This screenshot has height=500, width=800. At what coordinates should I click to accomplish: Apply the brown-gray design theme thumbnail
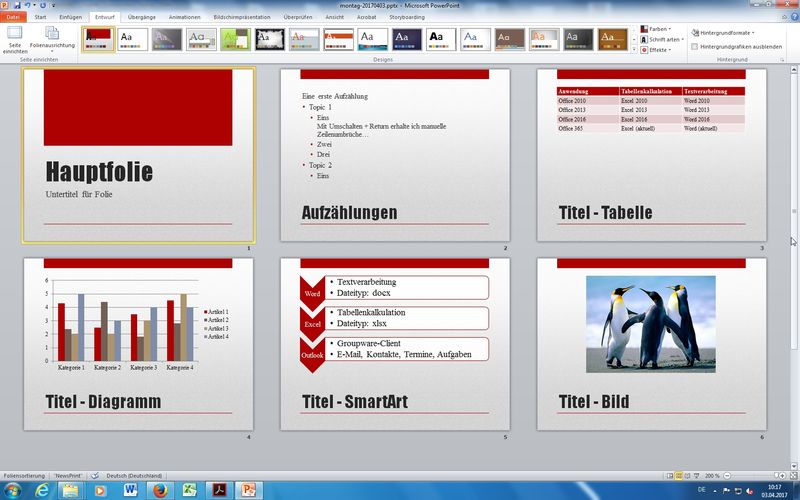(x=510, y=39)
